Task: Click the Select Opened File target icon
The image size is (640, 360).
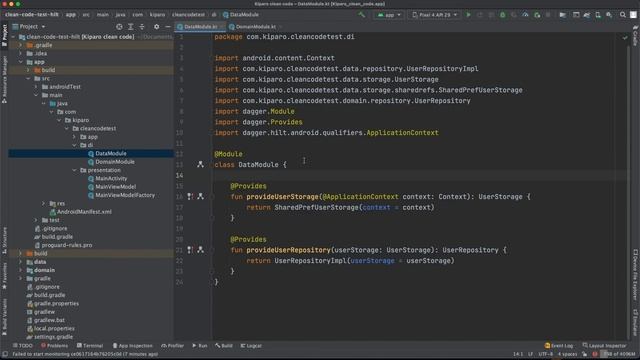Action: 119,27
